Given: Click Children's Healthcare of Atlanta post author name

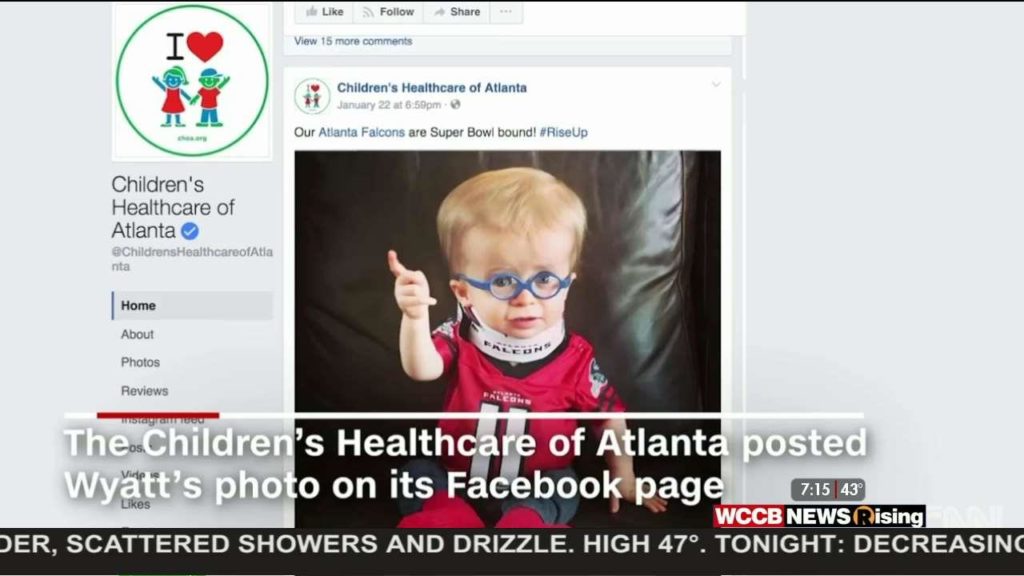Looking at the screenshot, I should [432, 88].
